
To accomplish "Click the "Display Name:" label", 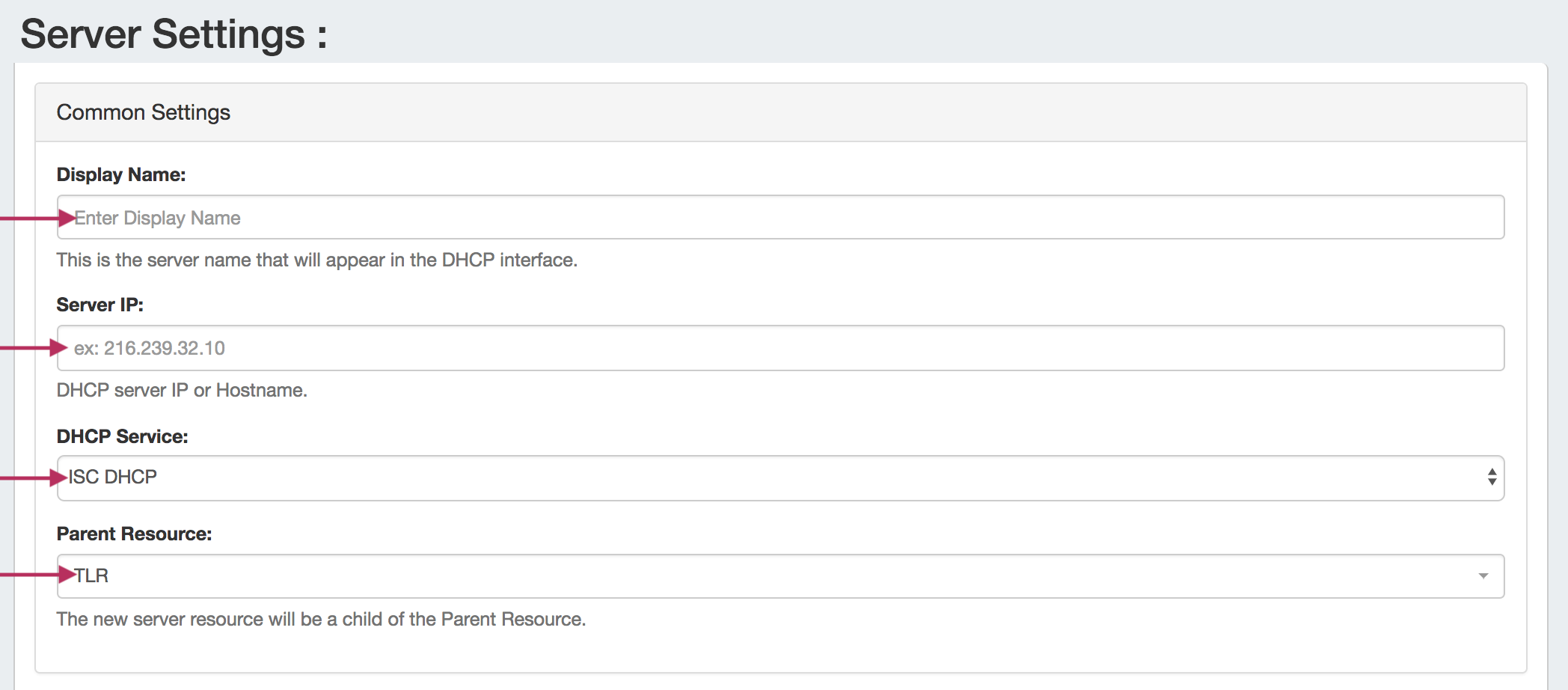I will click(121, 174).
